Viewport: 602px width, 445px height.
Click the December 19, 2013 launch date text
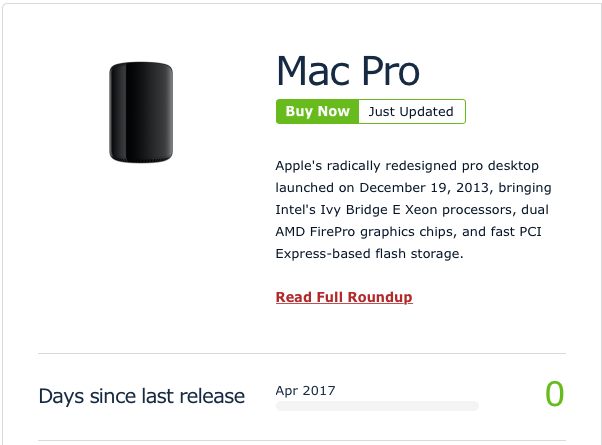[x=426, y=188]
